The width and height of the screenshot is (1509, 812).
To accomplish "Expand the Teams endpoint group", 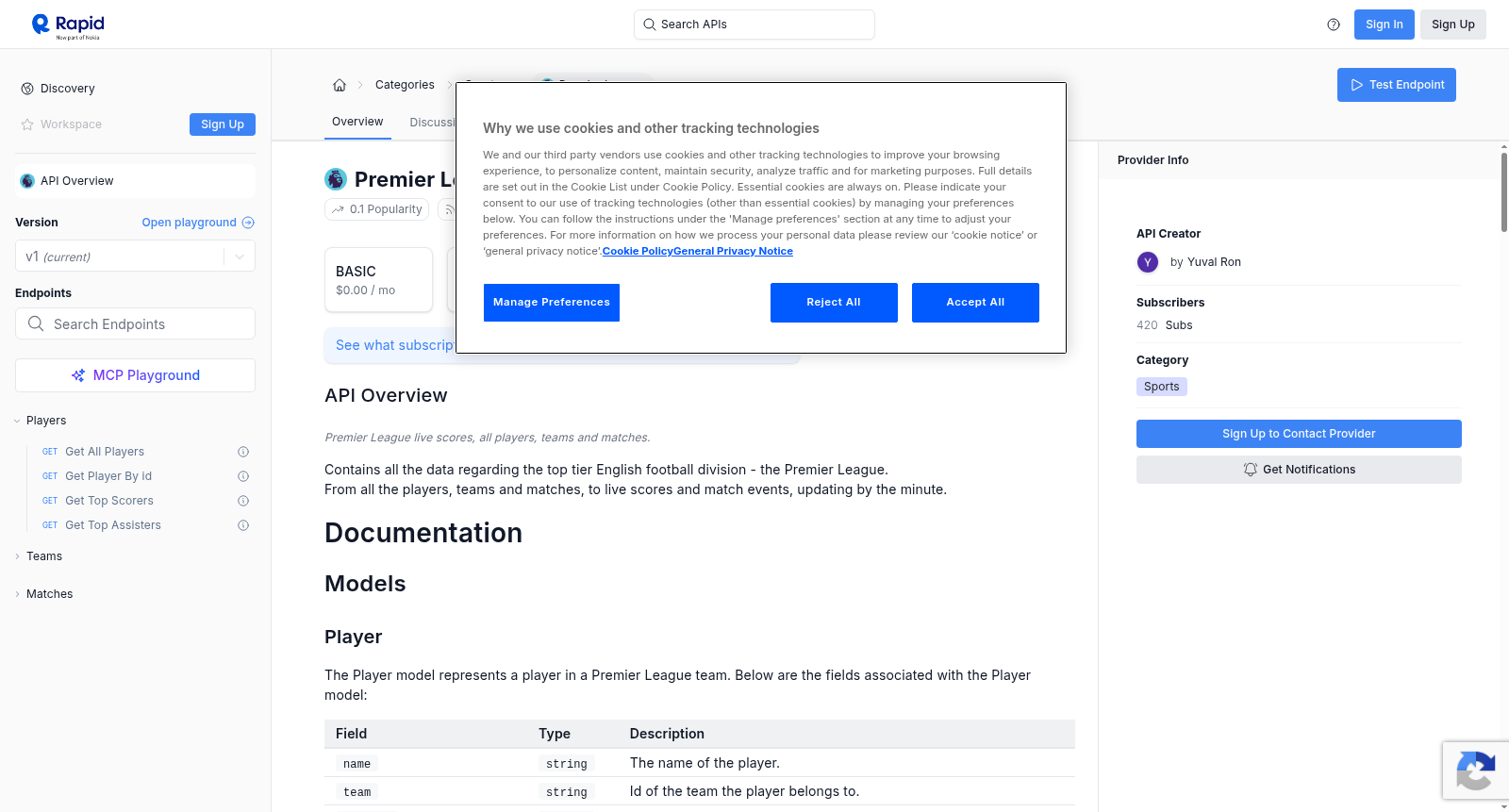I will (x=39, y=556).
